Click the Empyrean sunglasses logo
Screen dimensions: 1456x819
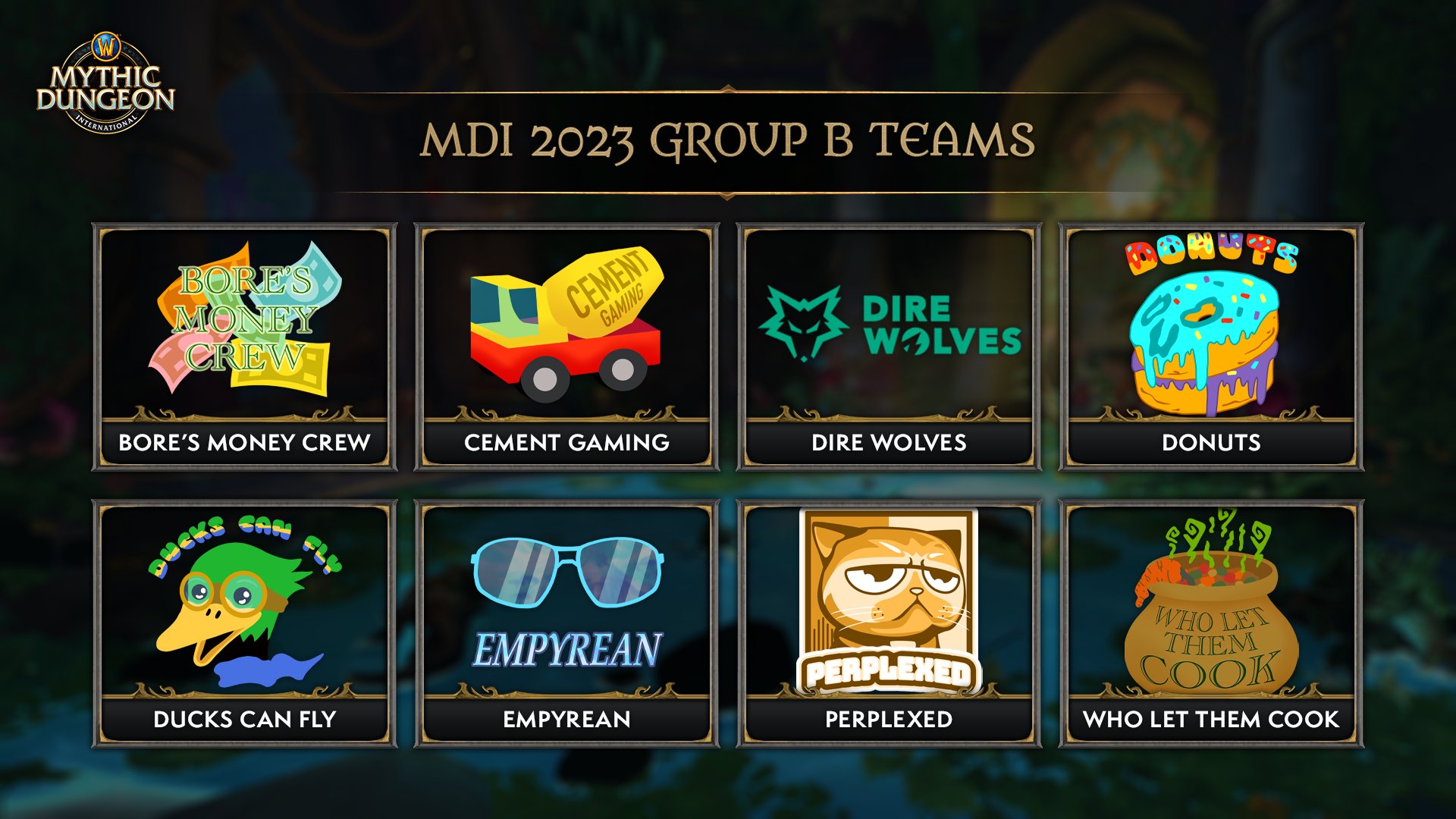(566, 573)
